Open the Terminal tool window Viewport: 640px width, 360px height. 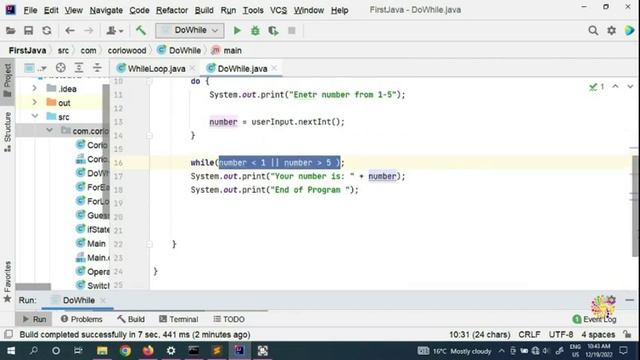click(178, 319)
